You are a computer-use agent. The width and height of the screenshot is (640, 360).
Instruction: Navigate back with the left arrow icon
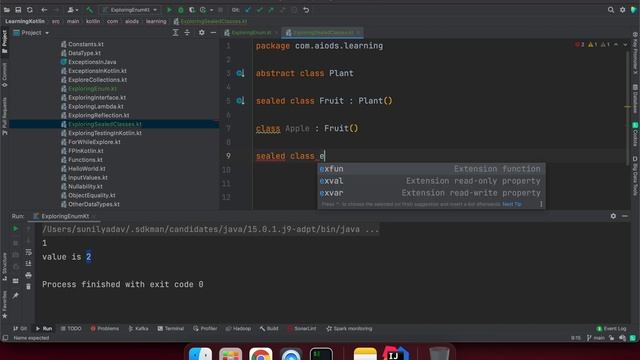point(44,10)
